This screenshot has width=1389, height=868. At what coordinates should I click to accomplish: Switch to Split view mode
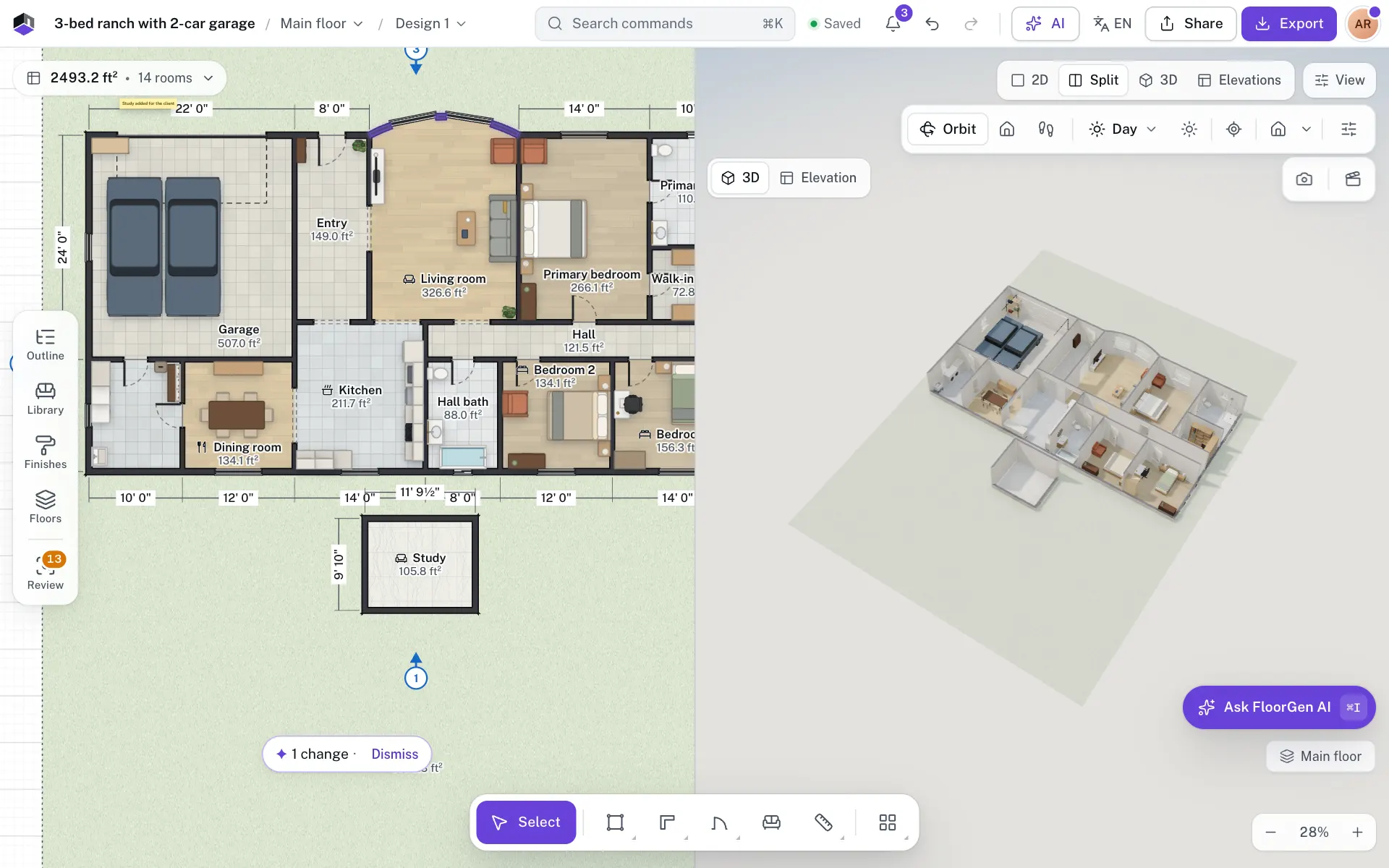pyautogui.click(x=1093, y=80)
